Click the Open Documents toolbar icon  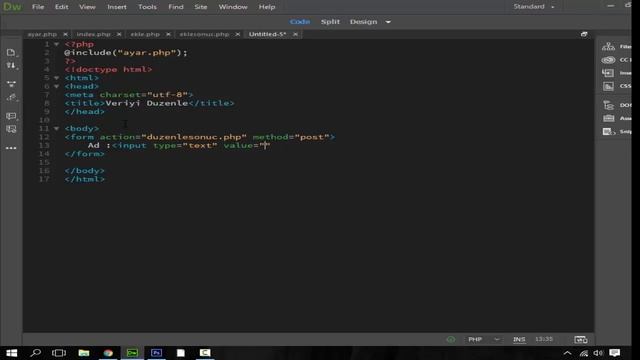click(x=11, y=53)
